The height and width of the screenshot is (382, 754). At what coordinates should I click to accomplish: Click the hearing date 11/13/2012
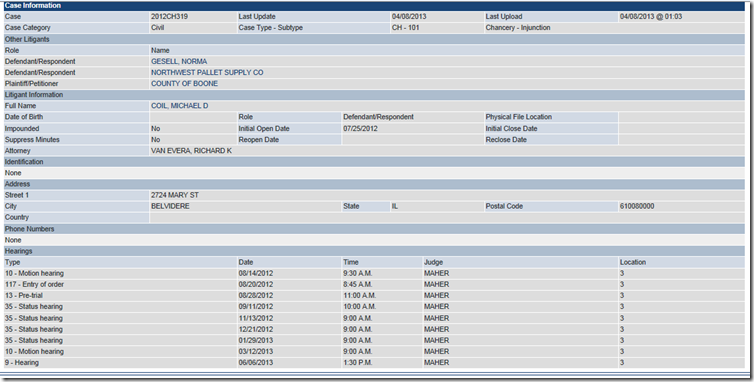pyautogui.click(x=255, y=318)
